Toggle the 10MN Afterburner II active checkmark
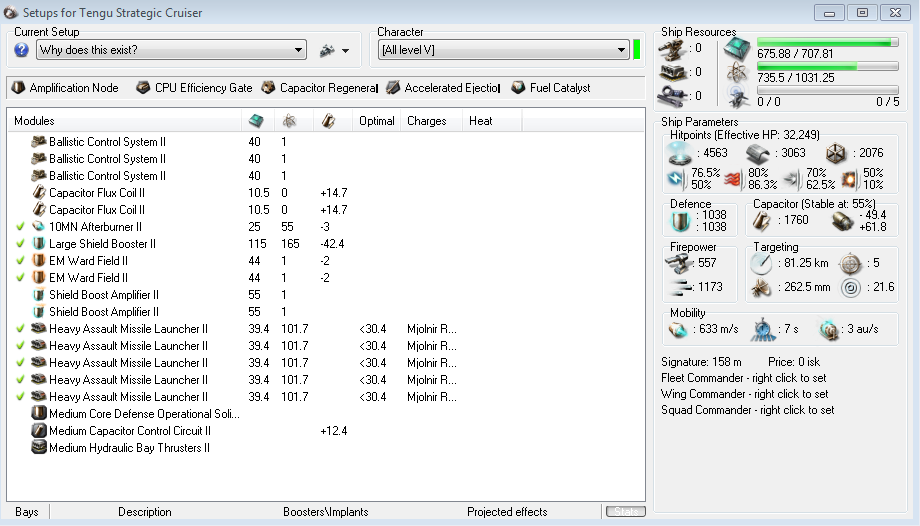Image resolution: width=920 pixels, height=526 pixels. (x=21, y=227)
